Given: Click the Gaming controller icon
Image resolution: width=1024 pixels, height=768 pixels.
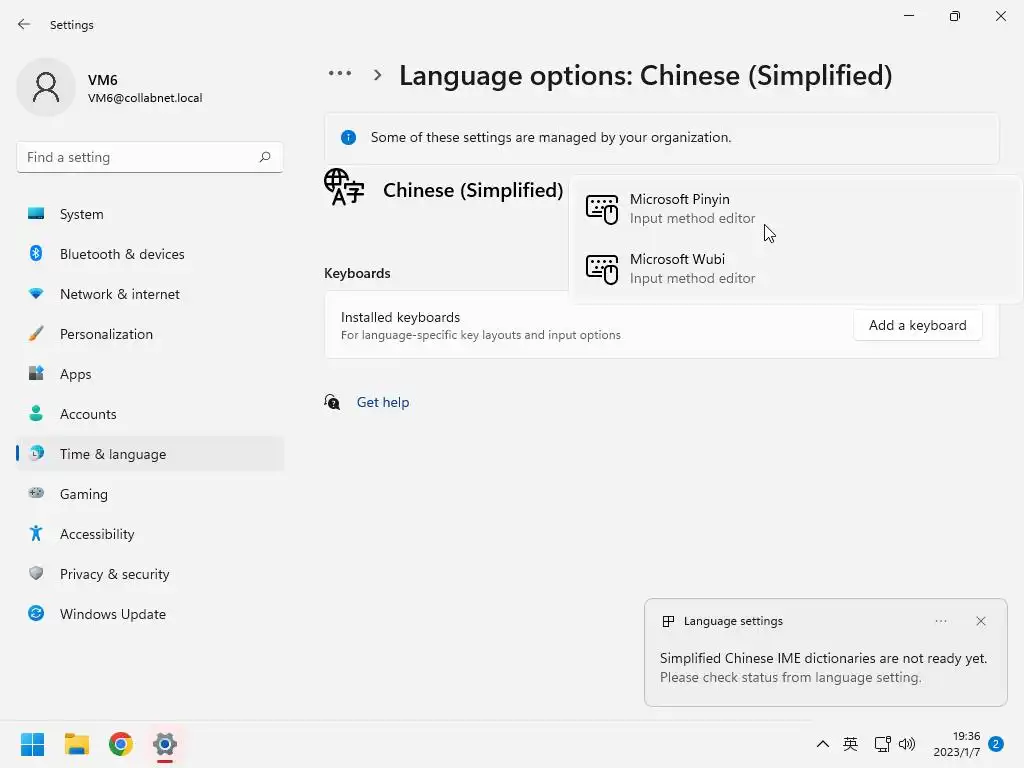Looking at the screenshot, I should 36,493.
